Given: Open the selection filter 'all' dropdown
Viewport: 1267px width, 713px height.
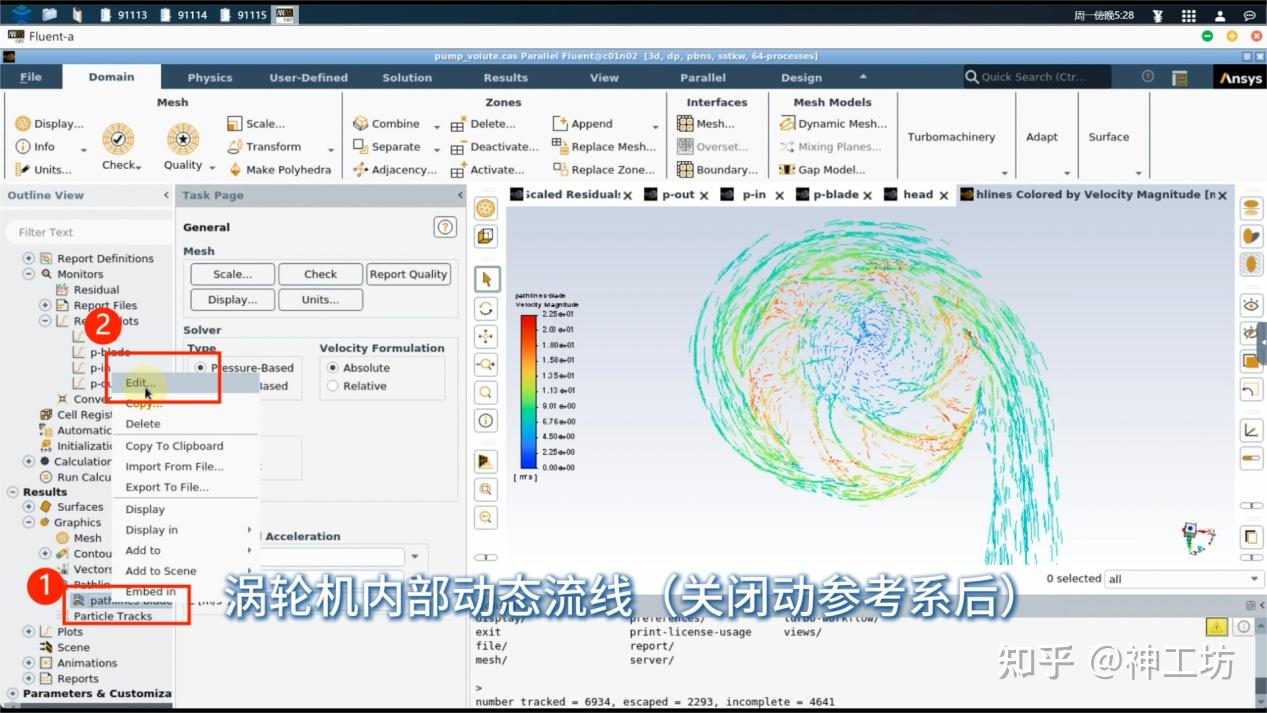Looking at the screenshot, I should (x=1184, y=578).
